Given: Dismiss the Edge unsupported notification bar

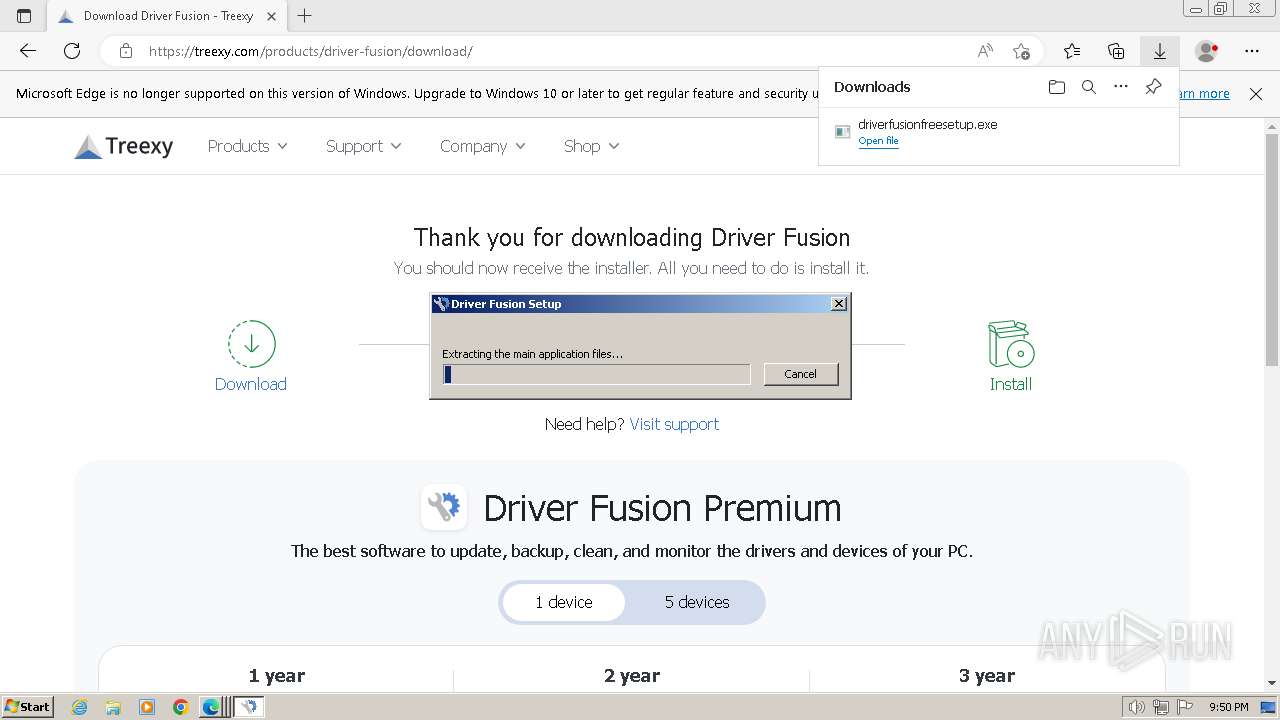Looking at the screenshot, I should click(x=1256, y=94).
